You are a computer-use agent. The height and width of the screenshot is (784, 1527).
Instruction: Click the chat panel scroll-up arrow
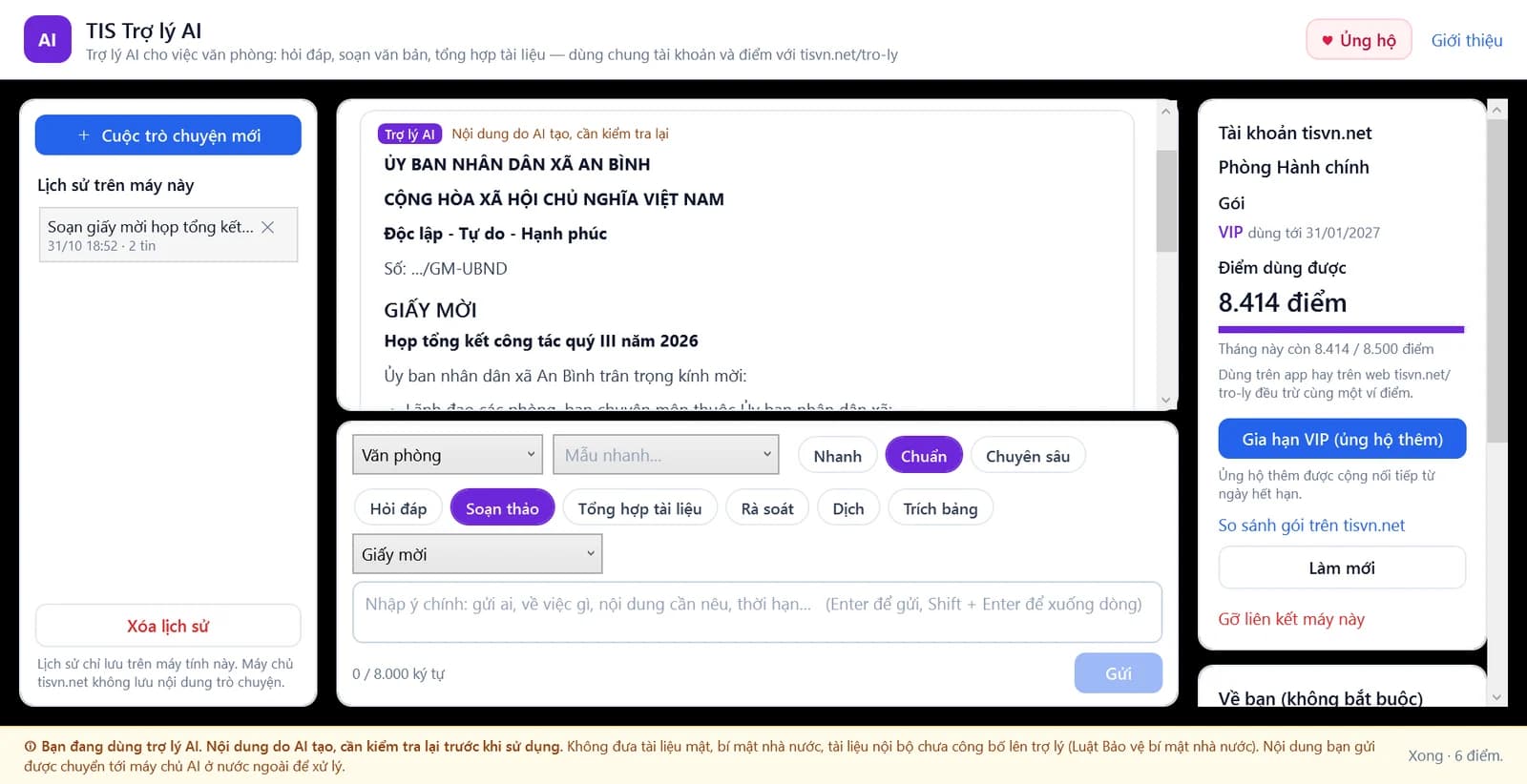tap(1166, 111)
